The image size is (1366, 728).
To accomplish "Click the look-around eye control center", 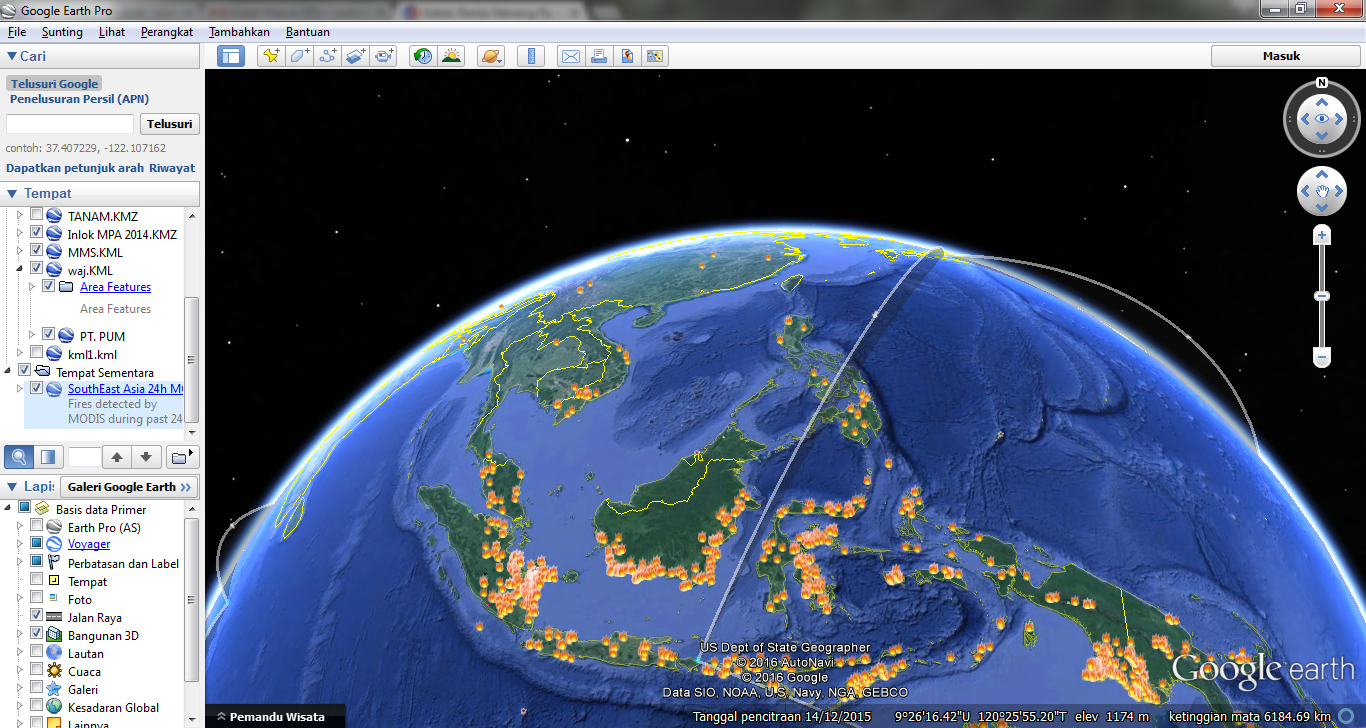I will (x=1322, y=119).
